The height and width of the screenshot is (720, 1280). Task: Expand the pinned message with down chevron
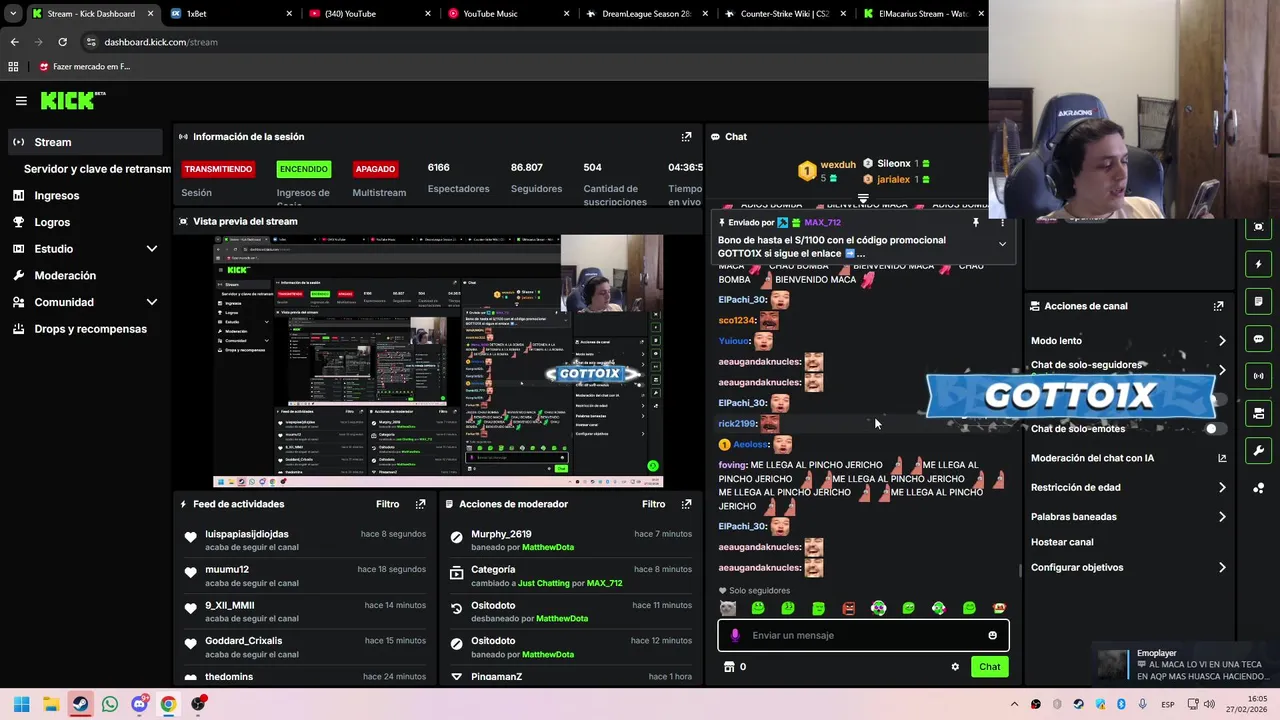point(1002,244)
